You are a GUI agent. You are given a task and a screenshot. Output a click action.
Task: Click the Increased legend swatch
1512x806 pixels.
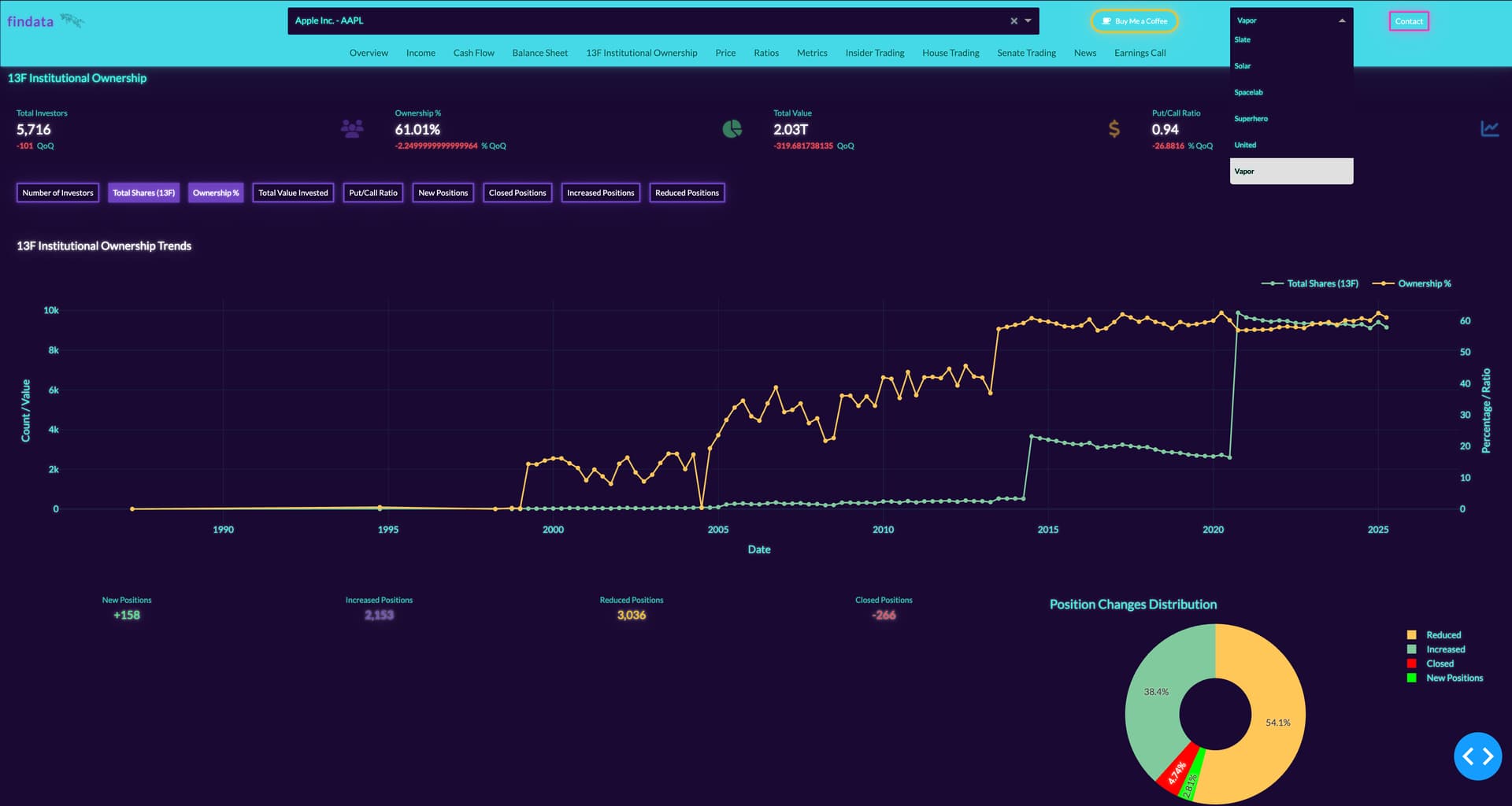coord(1411,649)
